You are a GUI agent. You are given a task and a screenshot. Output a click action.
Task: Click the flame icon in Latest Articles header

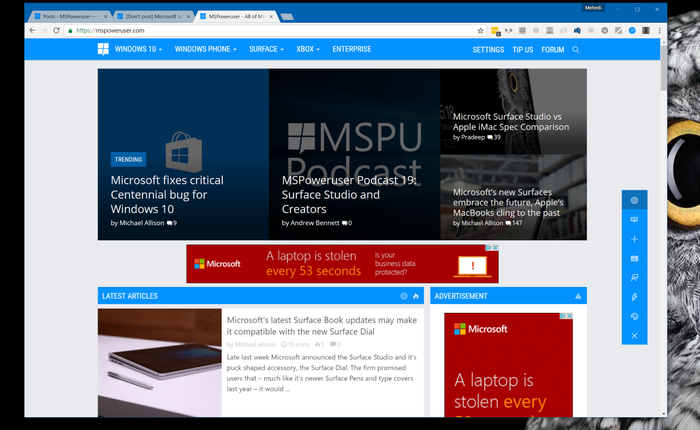[x=416, y=296]
